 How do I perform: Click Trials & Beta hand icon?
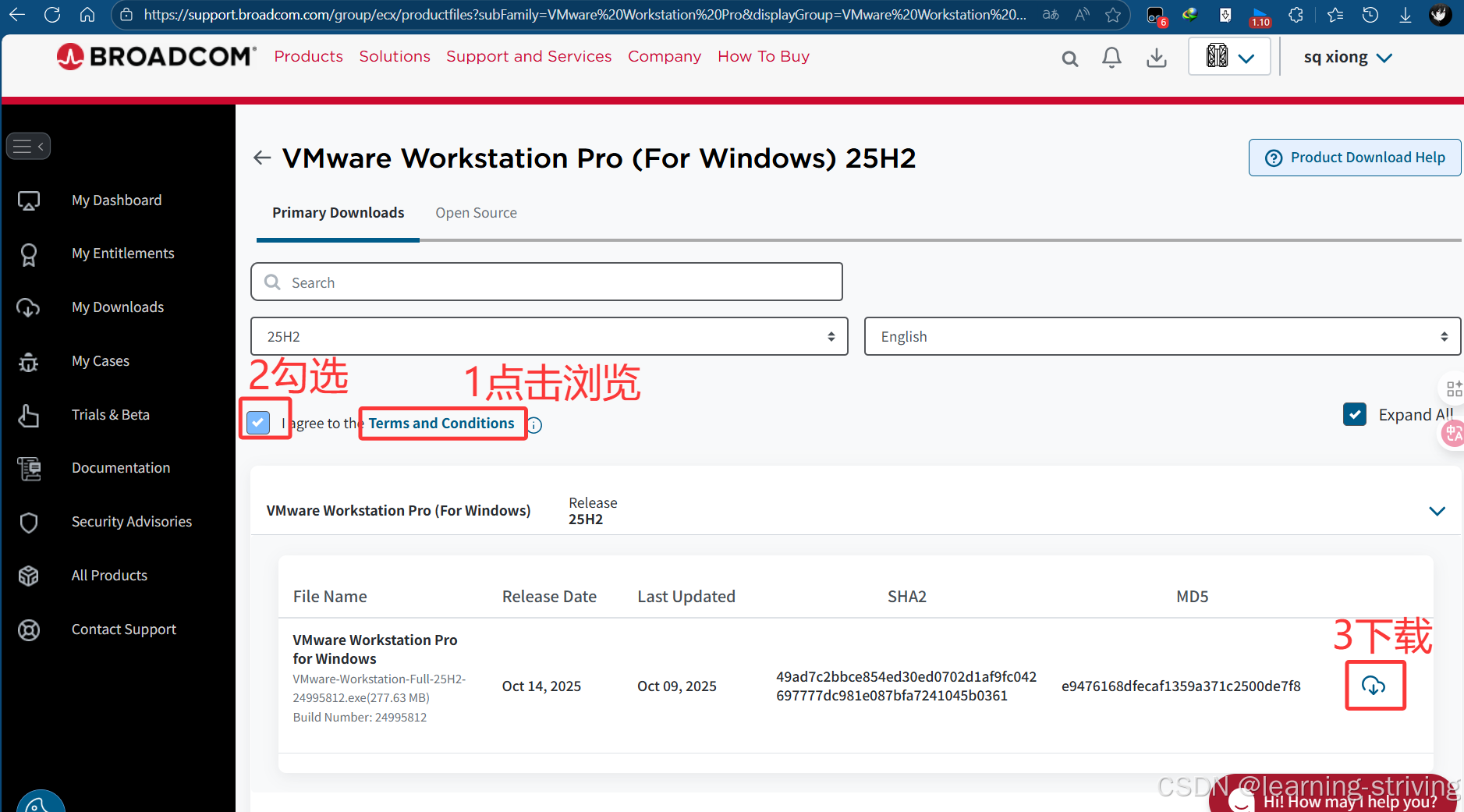coord(29,416)
